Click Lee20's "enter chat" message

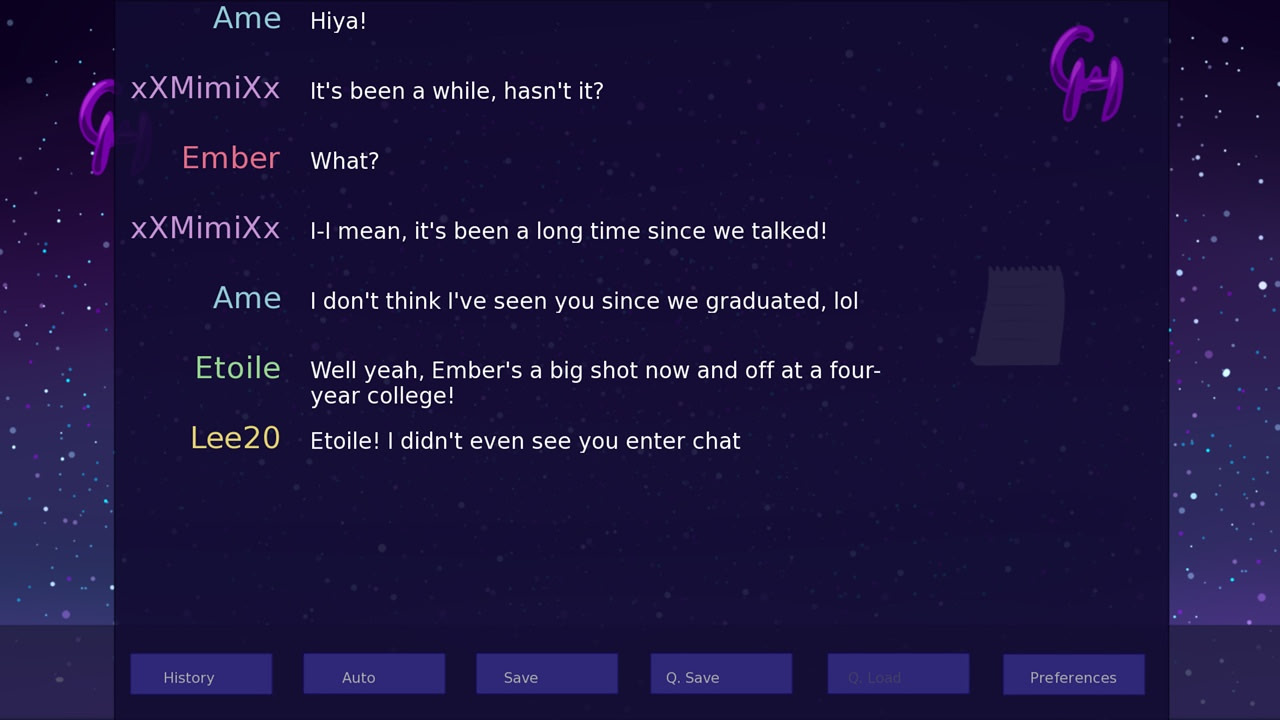525,441
